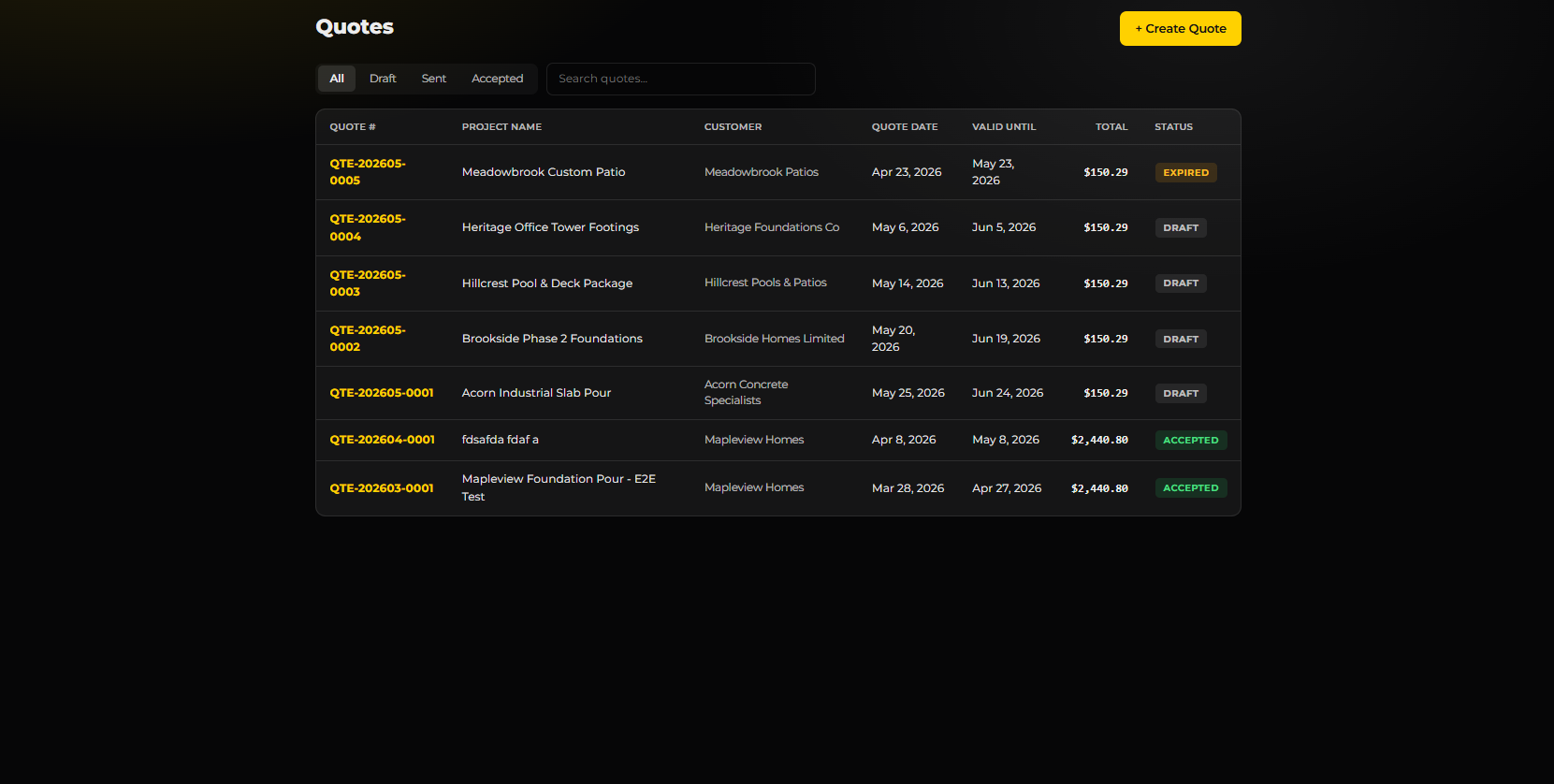This screenshot has height=784, width=1554.
Task: Click the Quote Date column header
Action: click(905, 127)
